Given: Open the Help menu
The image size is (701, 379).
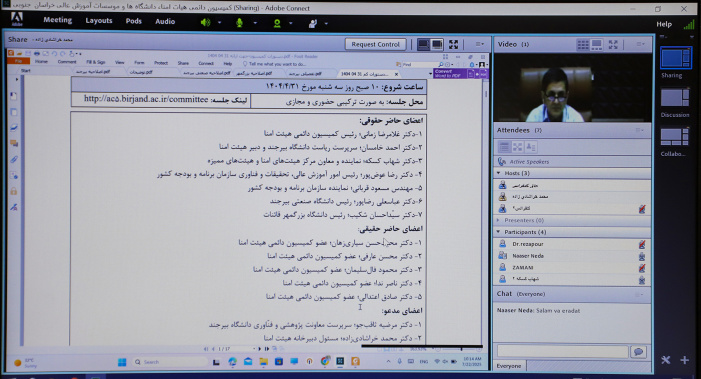Looking at the screenshot, I should click(664, 24).
